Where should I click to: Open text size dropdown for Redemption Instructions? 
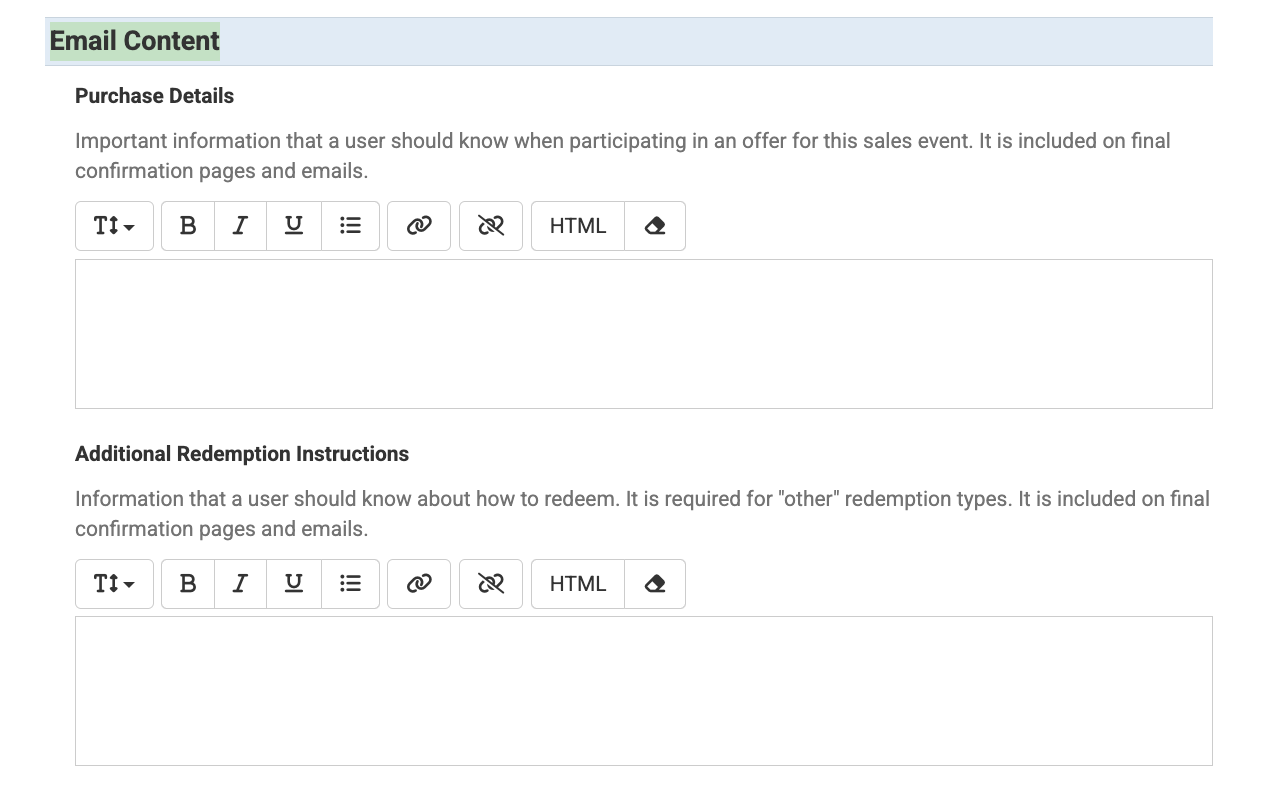tap(114, 584)
